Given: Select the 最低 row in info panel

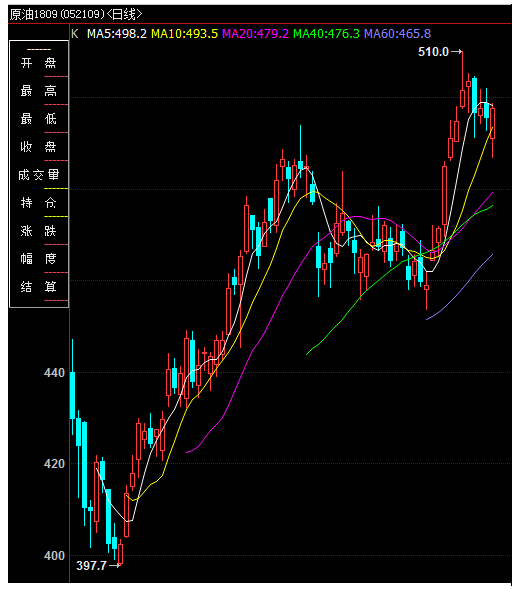Looking at the screenshot, I should pos(39,119).
